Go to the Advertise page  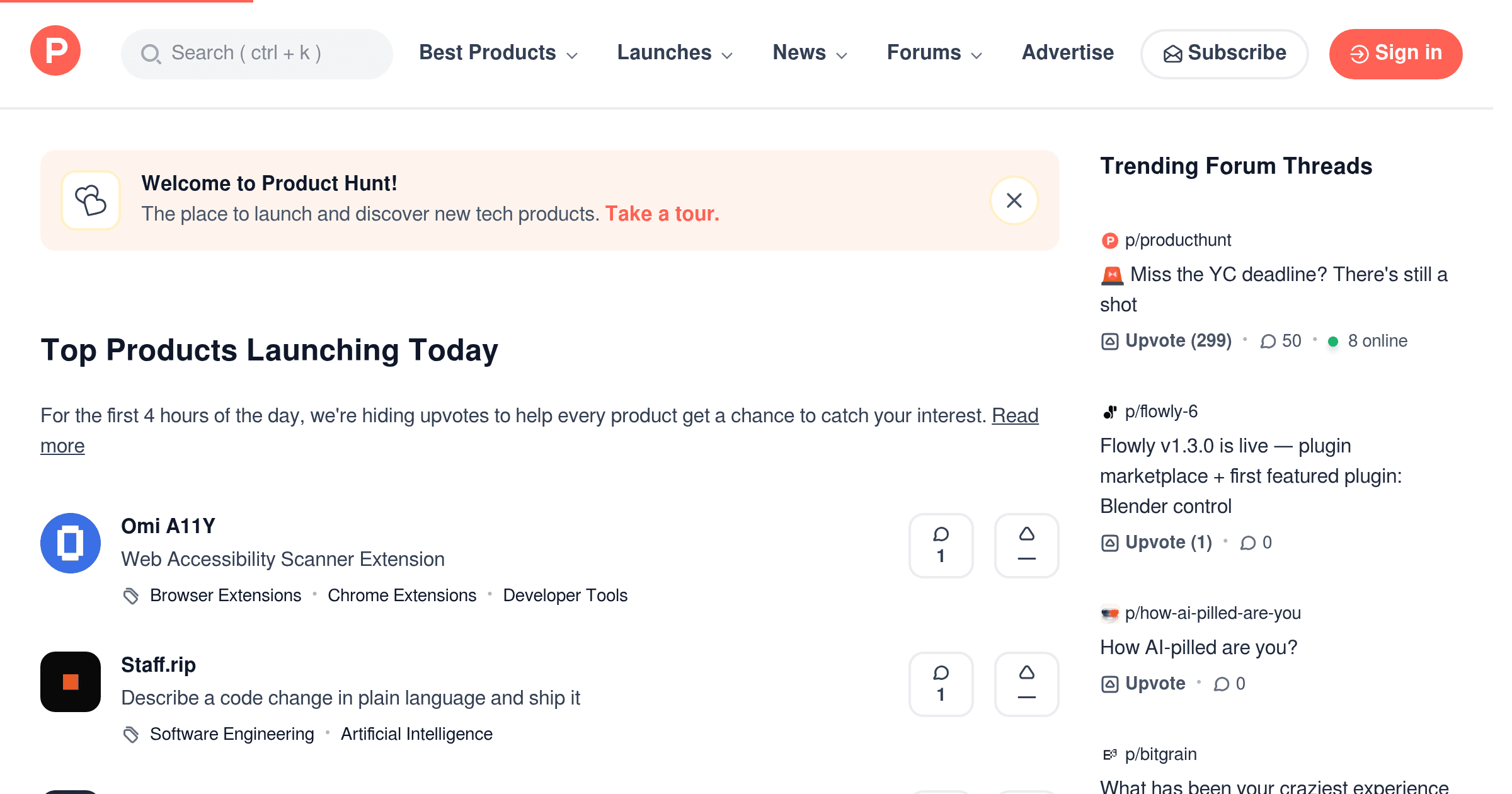1068,53
